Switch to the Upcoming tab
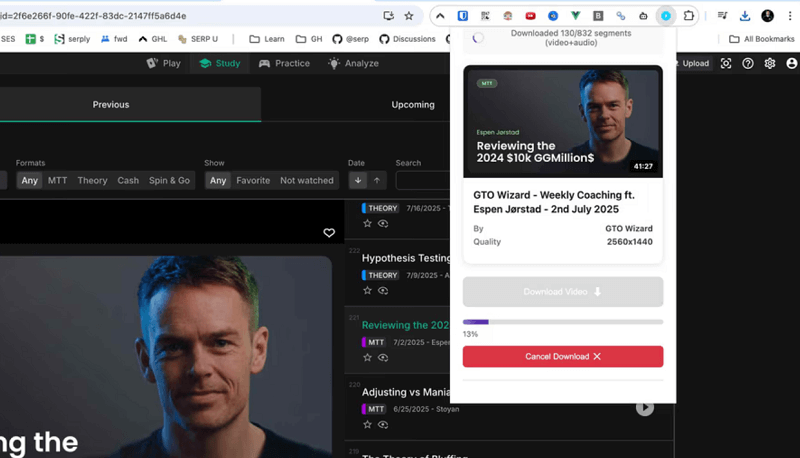 [x=413, y=105]
